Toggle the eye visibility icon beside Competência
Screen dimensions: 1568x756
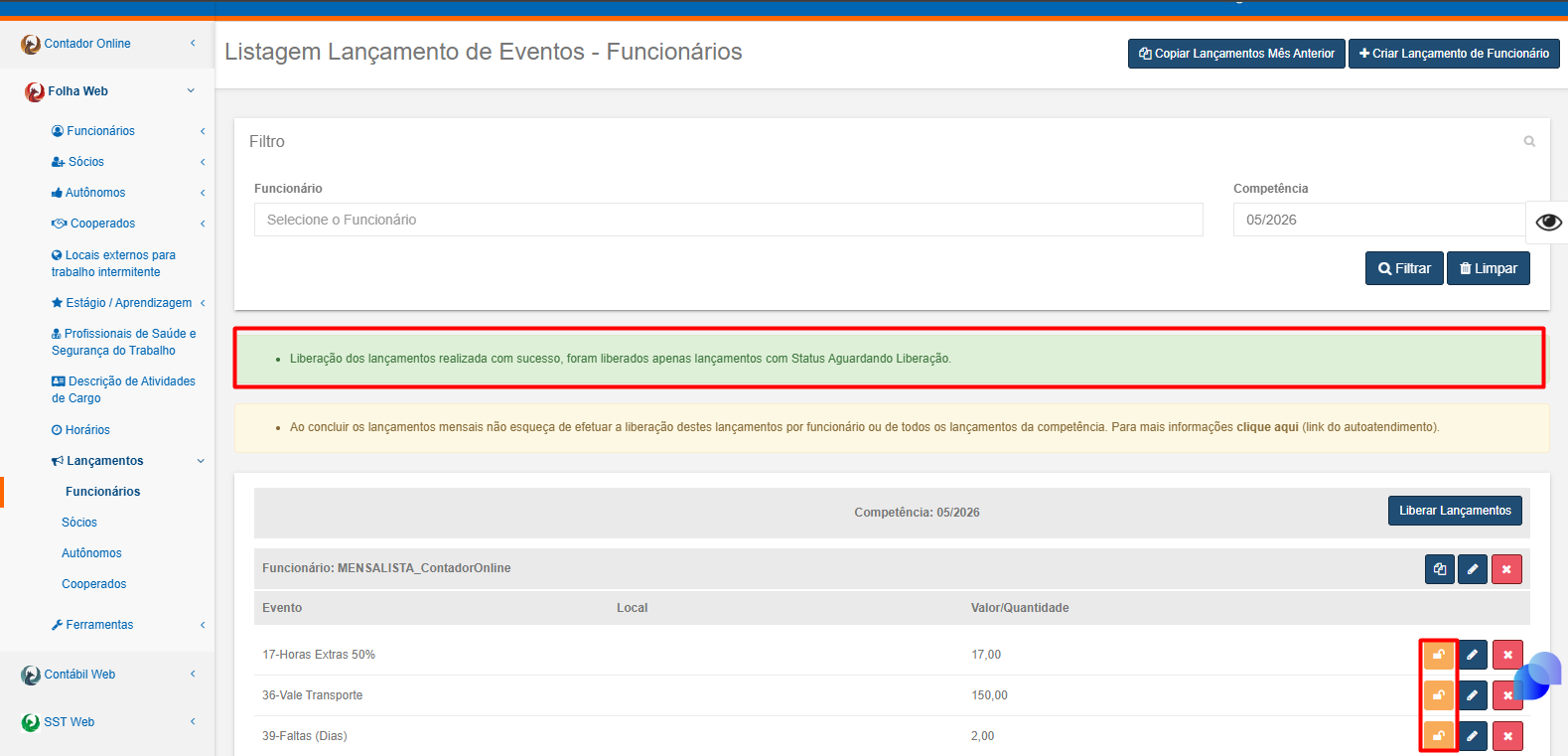[x=1548, y=222]
